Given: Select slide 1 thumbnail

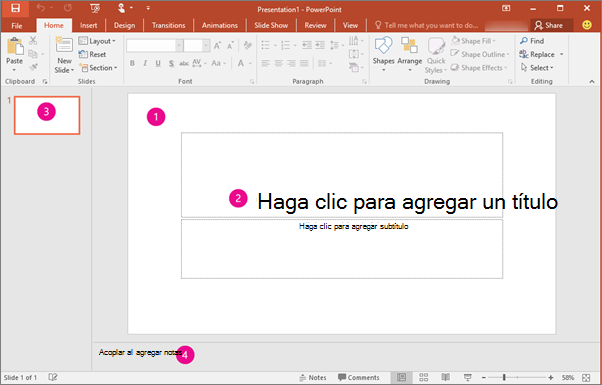Looking at the screenshot, I should (47, 115).
